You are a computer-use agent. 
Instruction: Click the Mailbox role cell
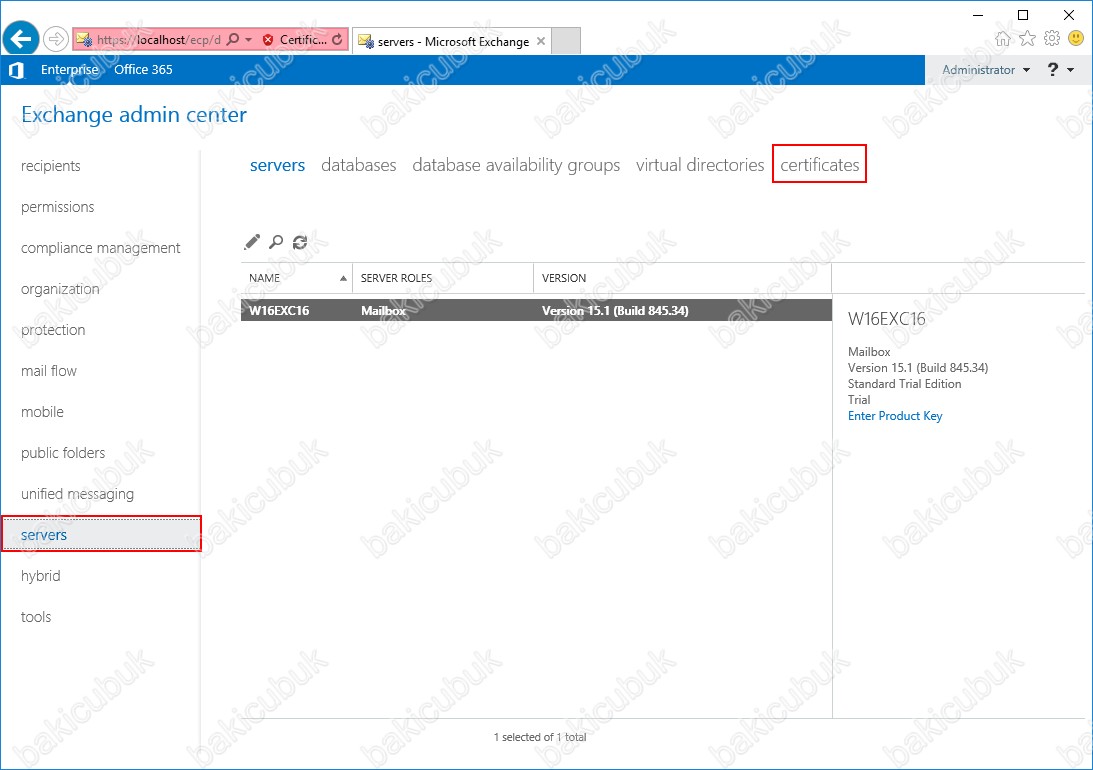pos(383,311)
